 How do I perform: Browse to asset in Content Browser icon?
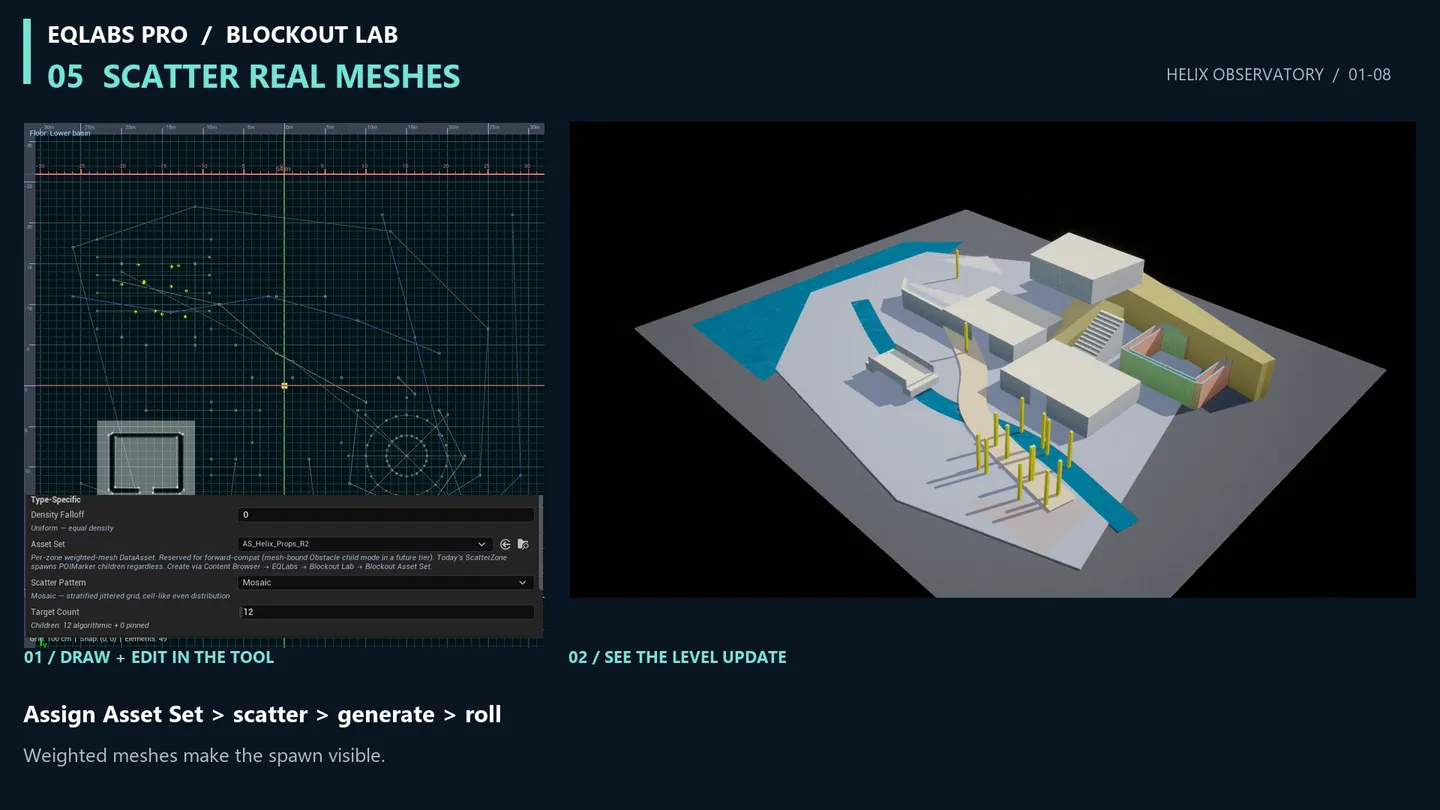522,544
